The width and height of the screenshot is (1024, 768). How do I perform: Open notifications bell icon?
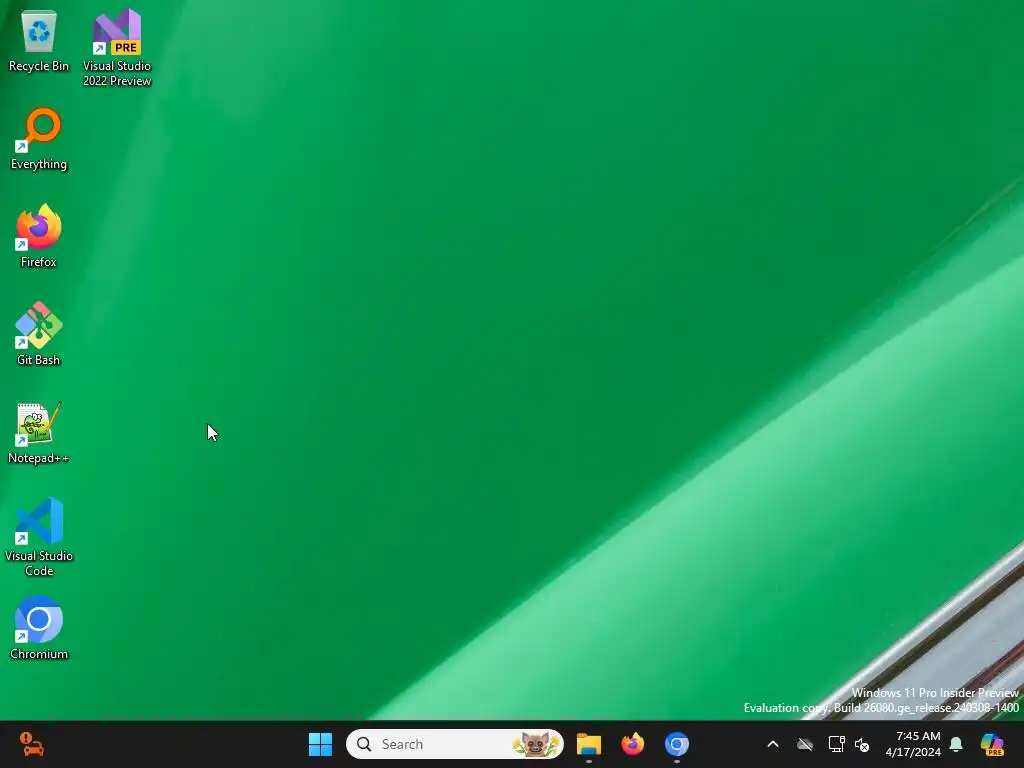pos(956,744)
